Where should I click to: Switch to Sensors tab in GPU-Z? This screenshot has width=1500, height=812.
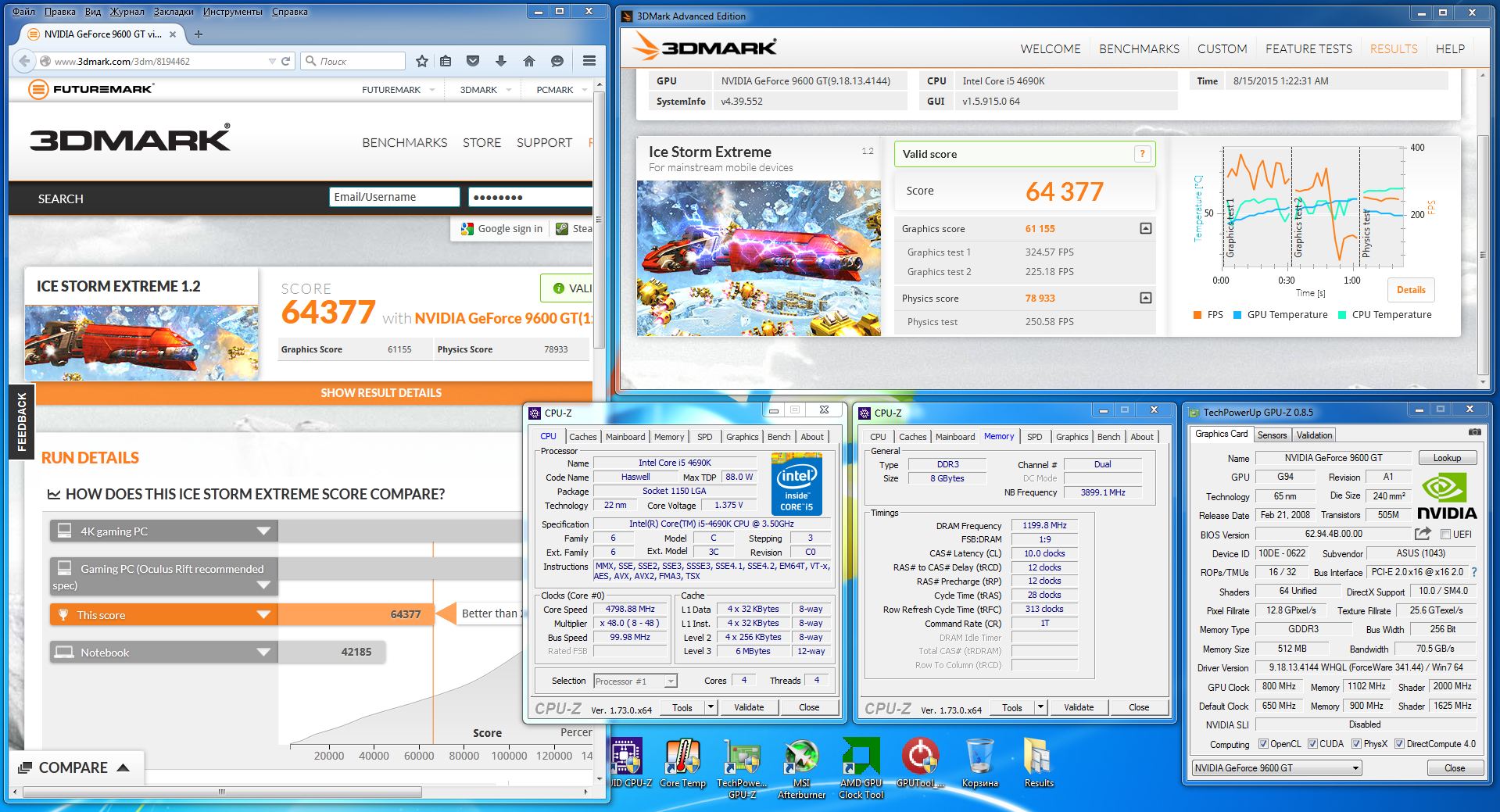1272,435
